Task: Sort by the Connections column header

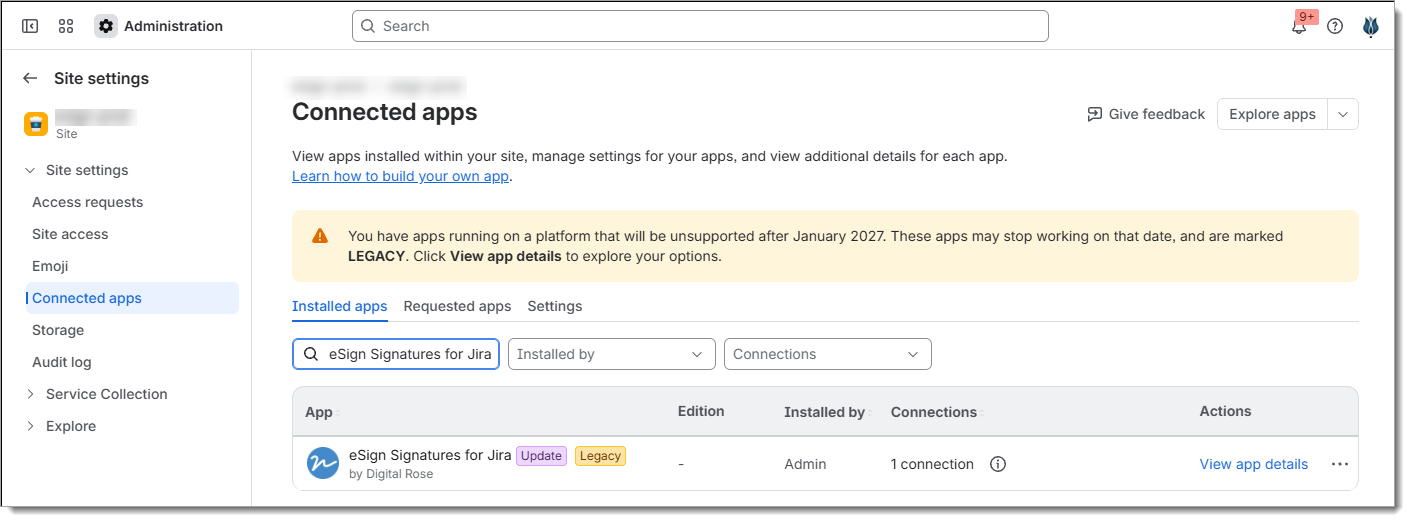Action: [x=938, y=412]
